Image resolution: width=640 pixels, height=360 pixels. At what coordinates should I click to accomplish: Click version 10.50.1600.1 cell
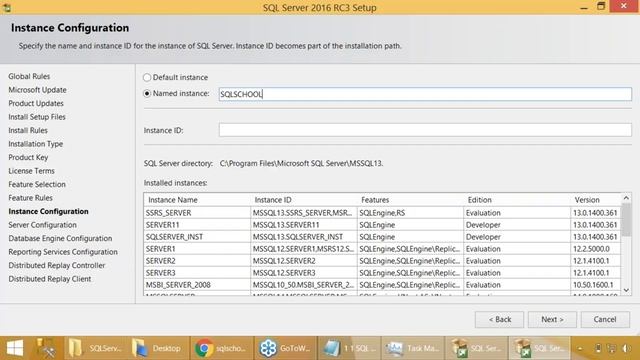pyautogui.click(x=596, y=284)
